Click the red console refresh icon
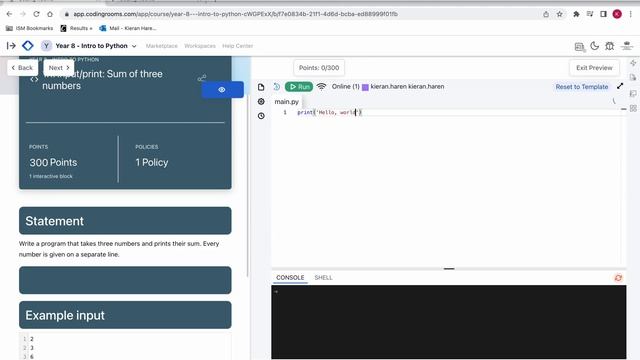 [618, 278]
